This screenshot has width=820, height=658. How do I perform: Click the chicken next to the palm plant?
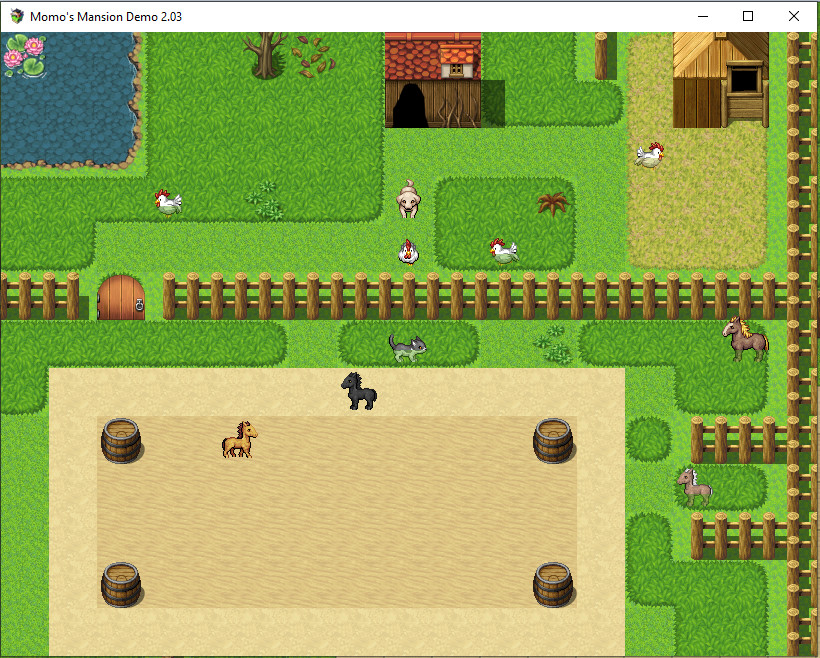(x=504, y=250)
